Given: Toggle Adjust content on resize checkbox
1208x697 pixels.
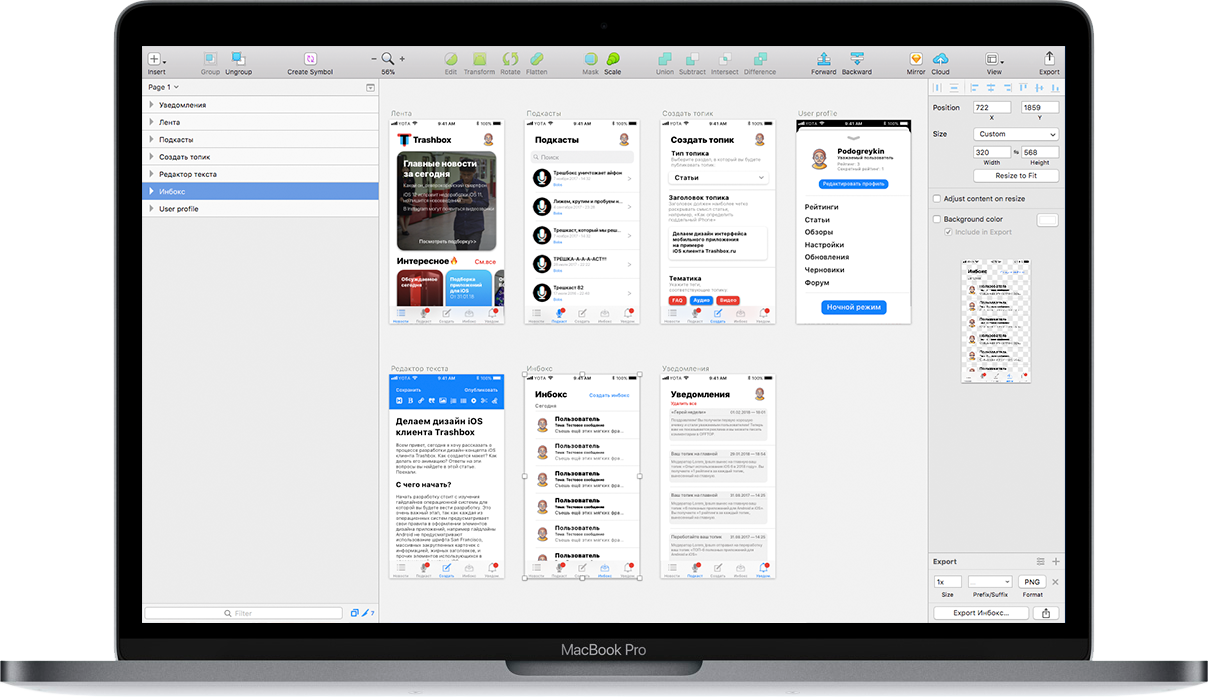Looking at the screenshot, I should (937, 199).
